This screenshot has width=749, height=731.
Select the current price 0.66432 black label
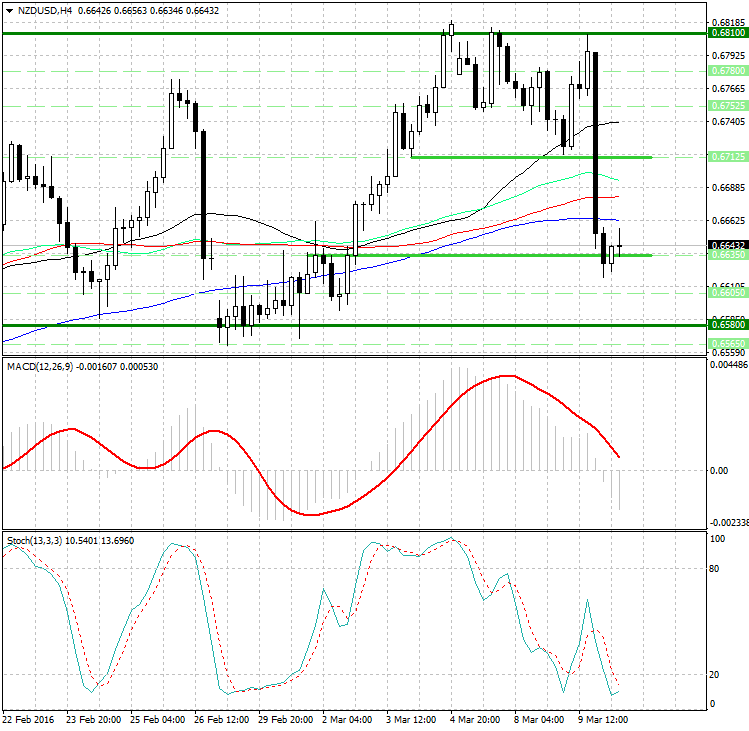(x=727, y=245)
